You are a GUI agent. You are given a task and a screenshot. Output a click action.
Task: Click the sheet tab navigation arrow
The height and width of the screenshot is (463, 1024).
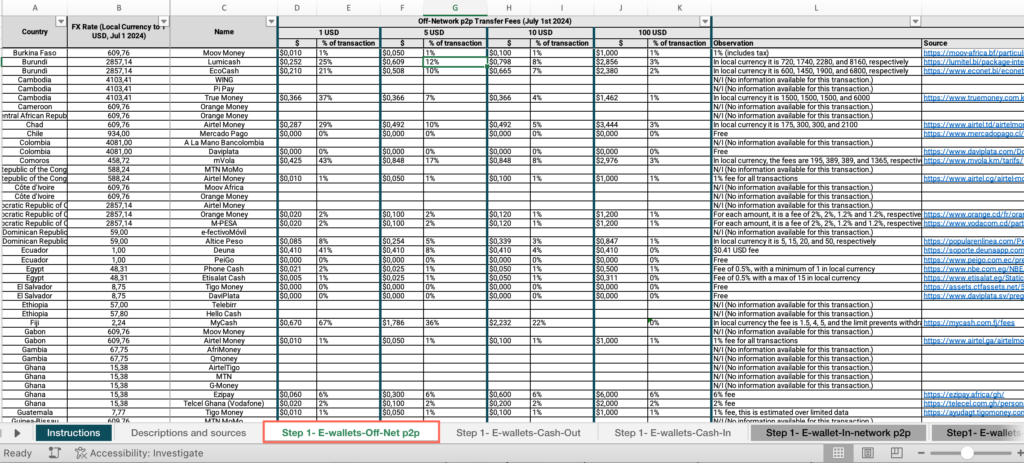coord(18,433)
